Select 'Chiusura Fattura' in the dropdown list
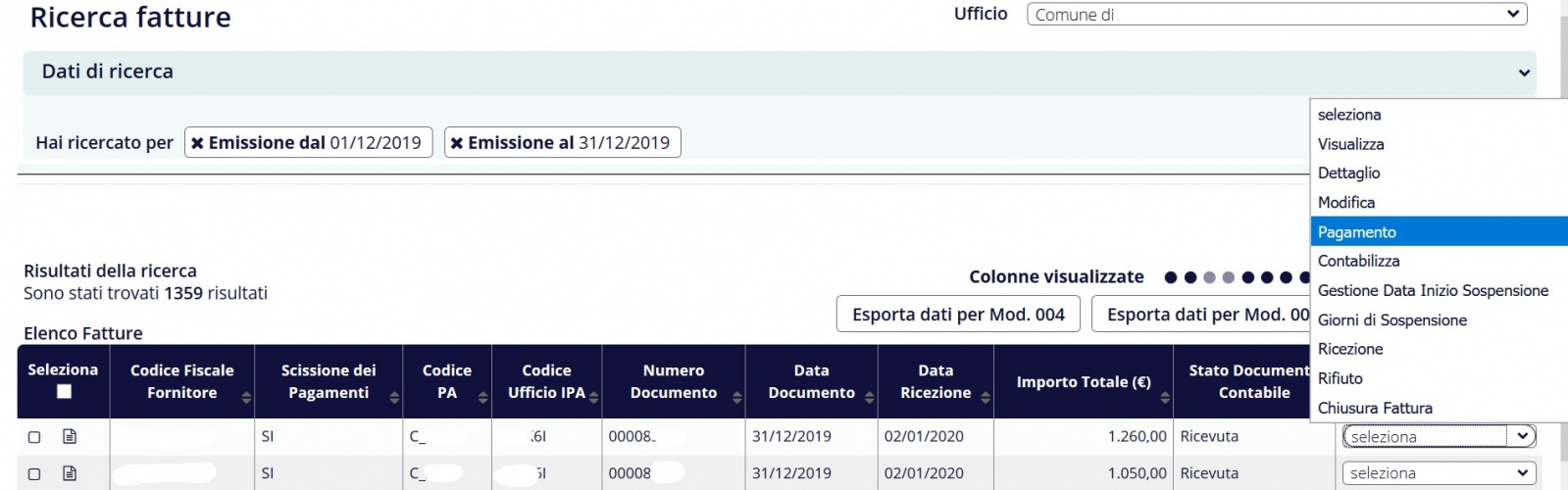The image size is (1568, 490). point(1375,408)
